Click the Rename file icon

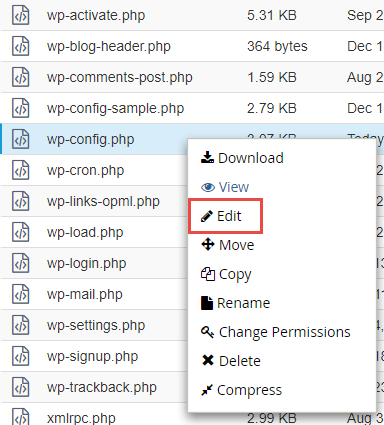207,303
